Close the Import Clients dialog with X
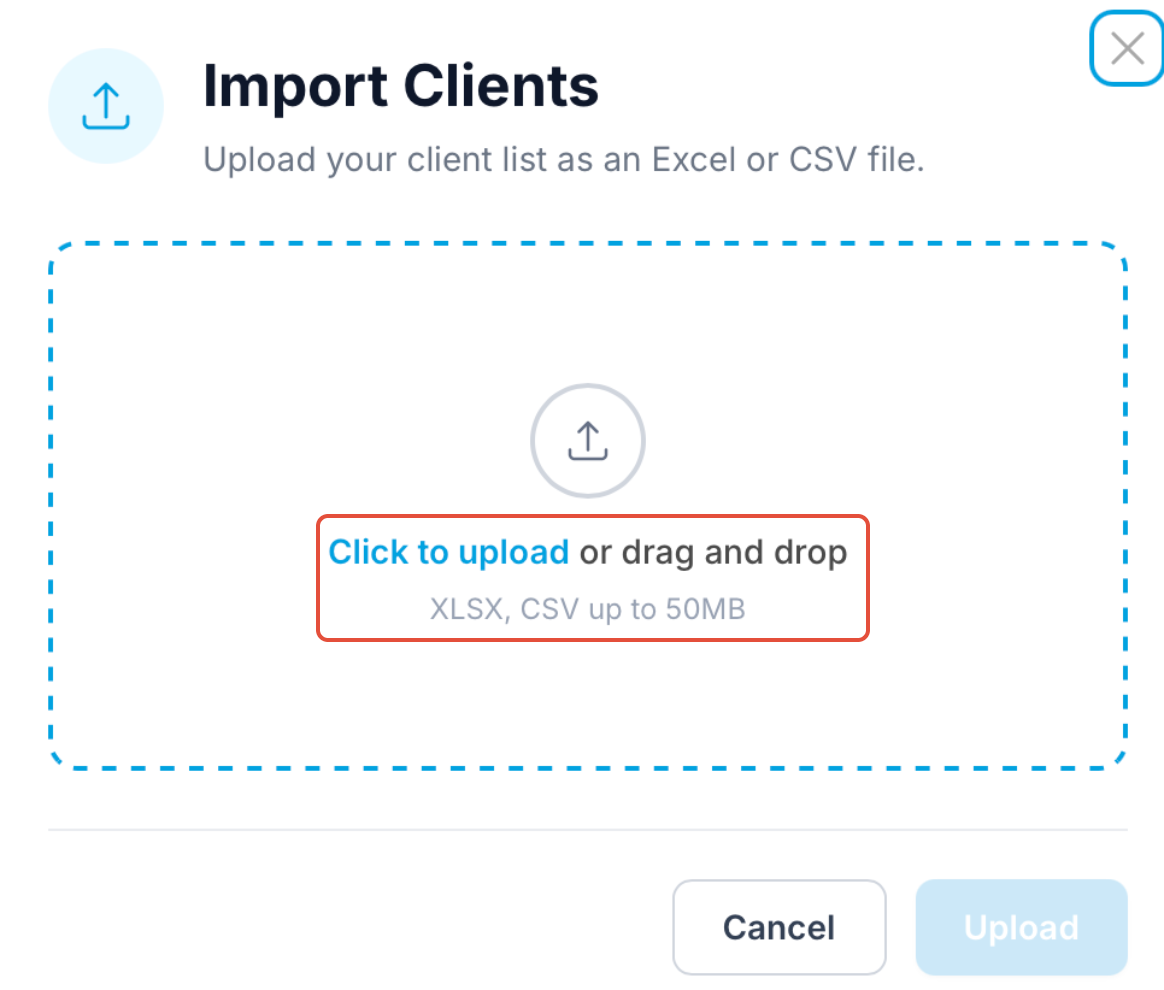Screen dimensions: 1164x990 (1127, 49)
